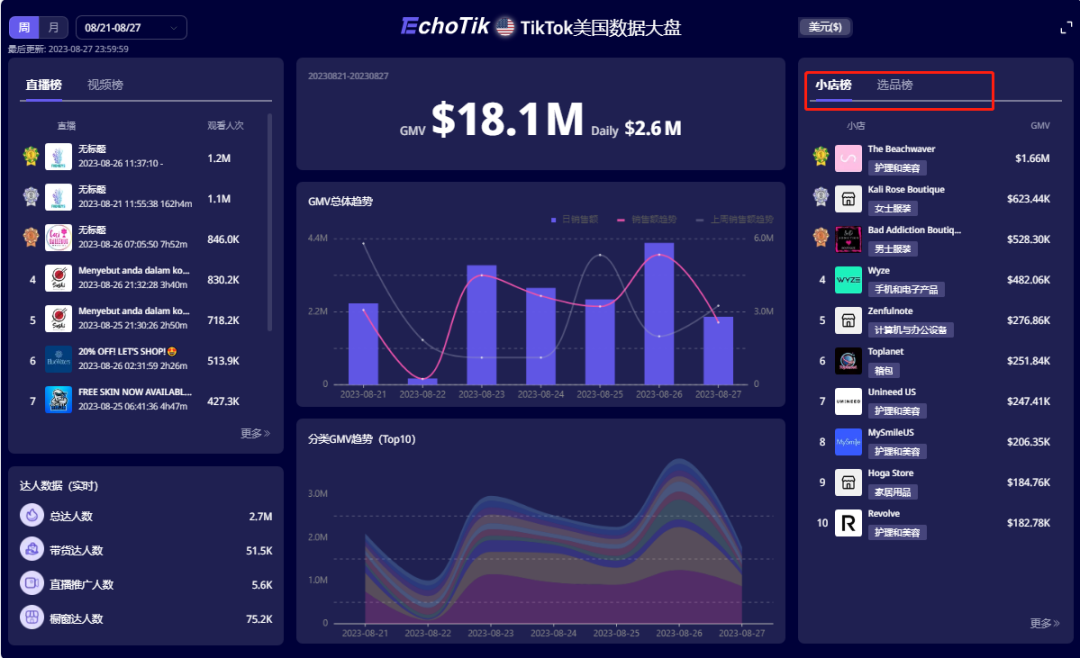
Task: Click the $18.1M GMV figure
Action: [x=508, y=119]
